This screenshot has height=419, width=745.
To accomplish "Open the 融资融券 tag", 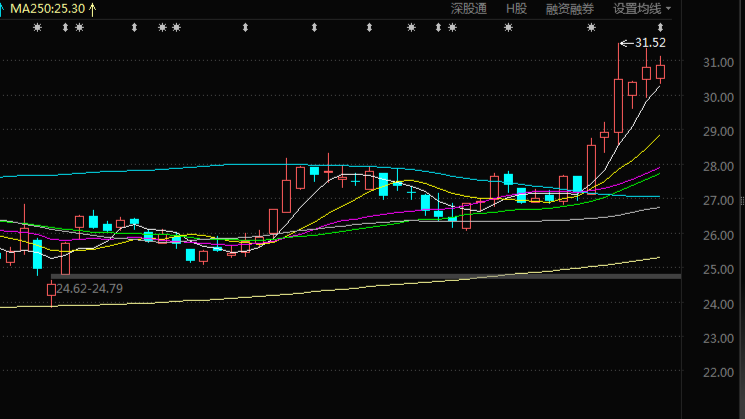I will 570,9.
